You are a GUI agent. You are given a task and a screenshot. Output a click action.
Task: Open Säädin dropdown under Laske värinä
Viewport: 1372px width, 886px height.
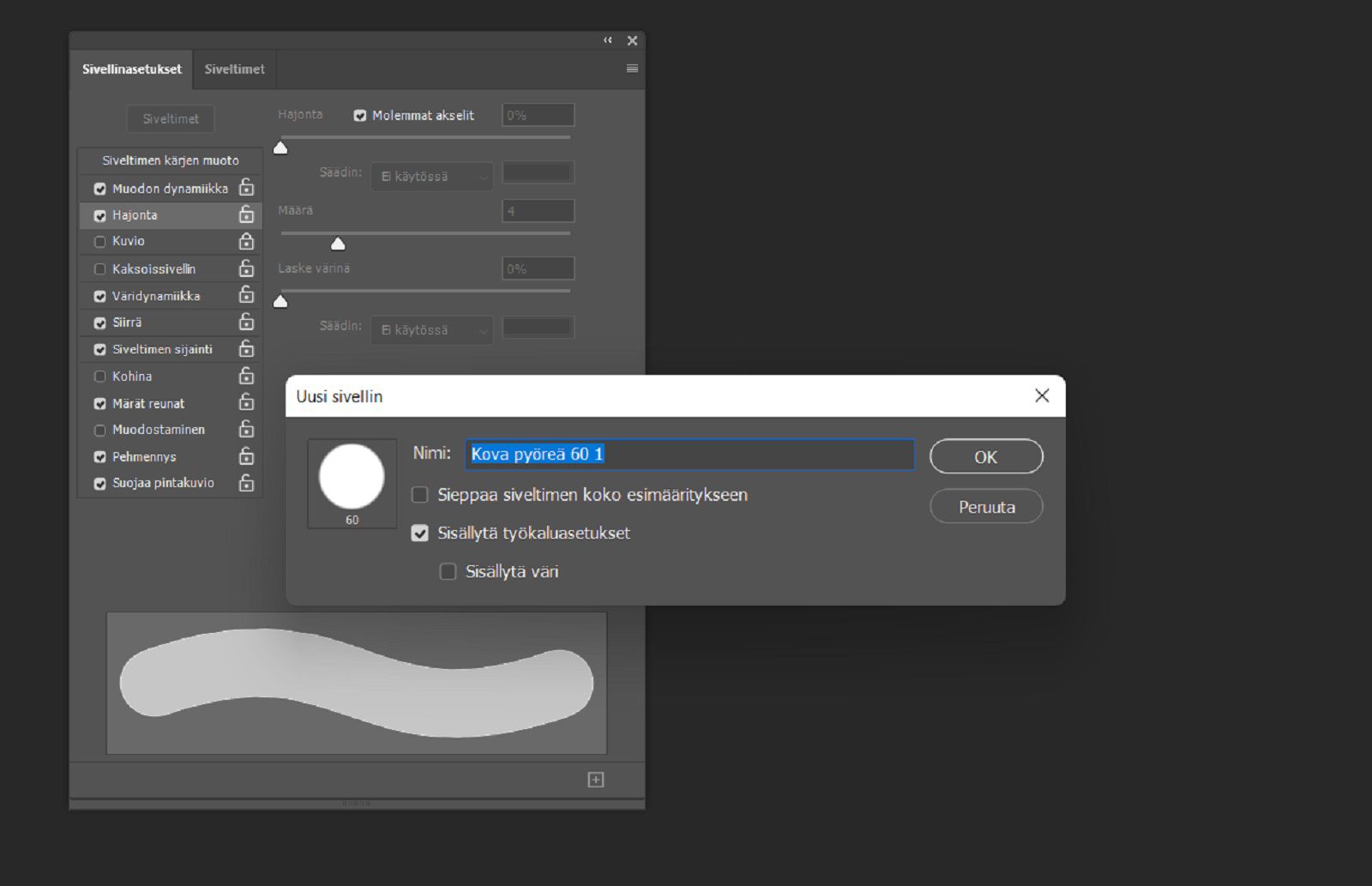(x=431, y=329)
